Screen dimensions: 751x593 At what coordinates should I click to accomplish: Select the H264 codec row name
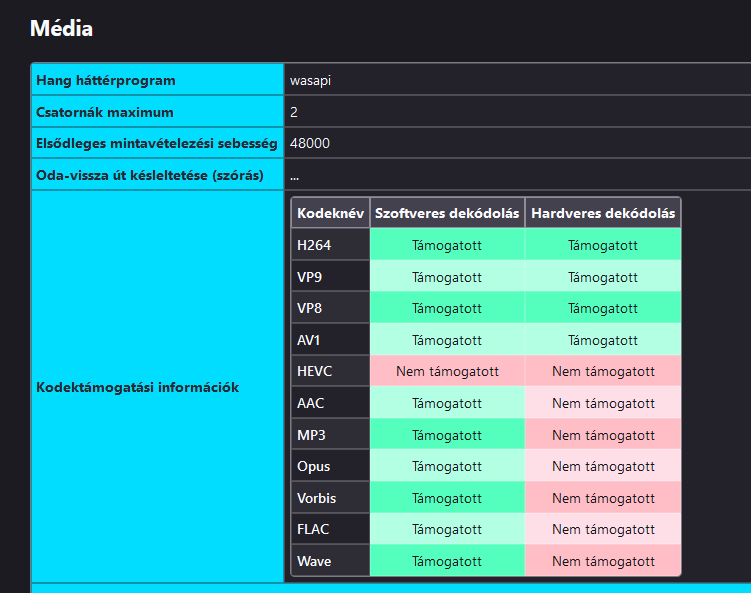[330, 245]
